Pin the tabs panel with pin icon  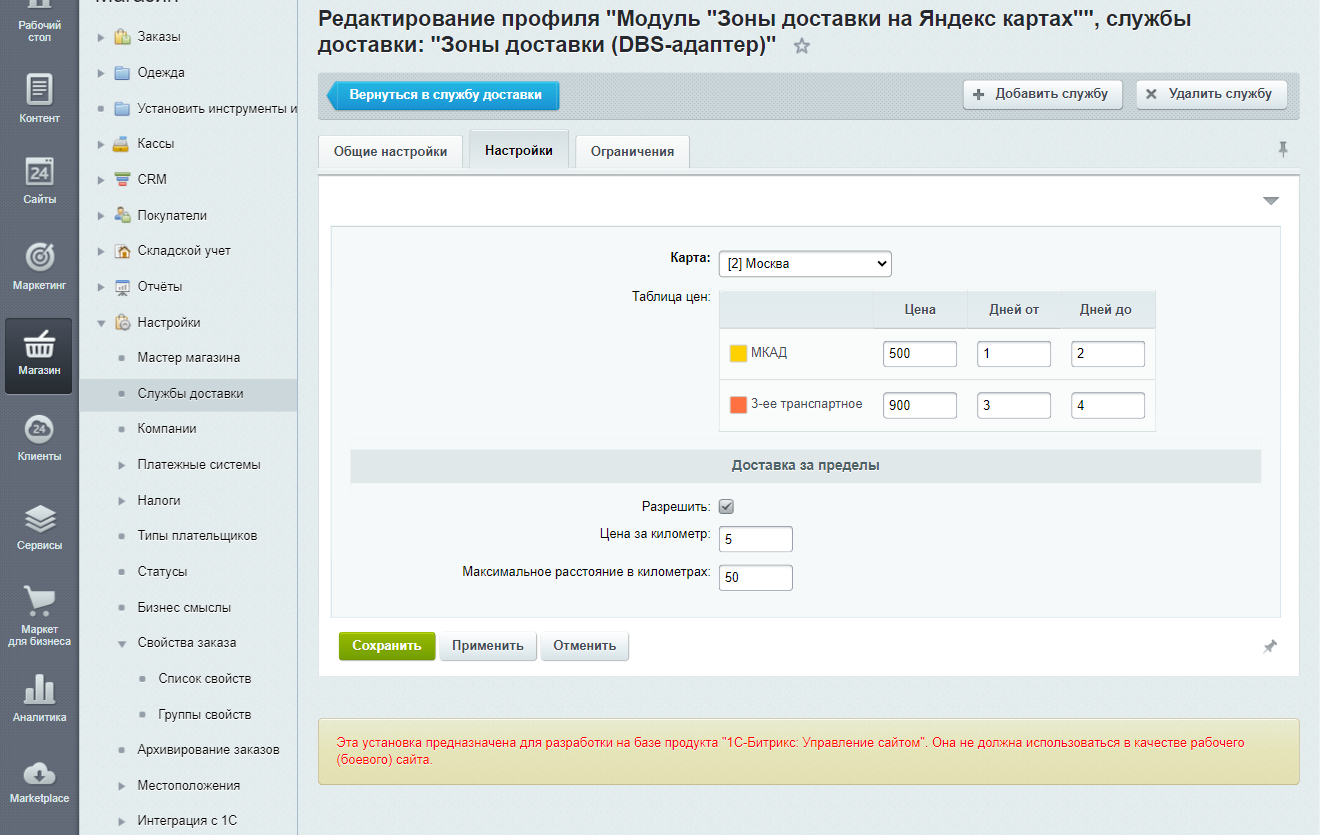coord(1283,149)
